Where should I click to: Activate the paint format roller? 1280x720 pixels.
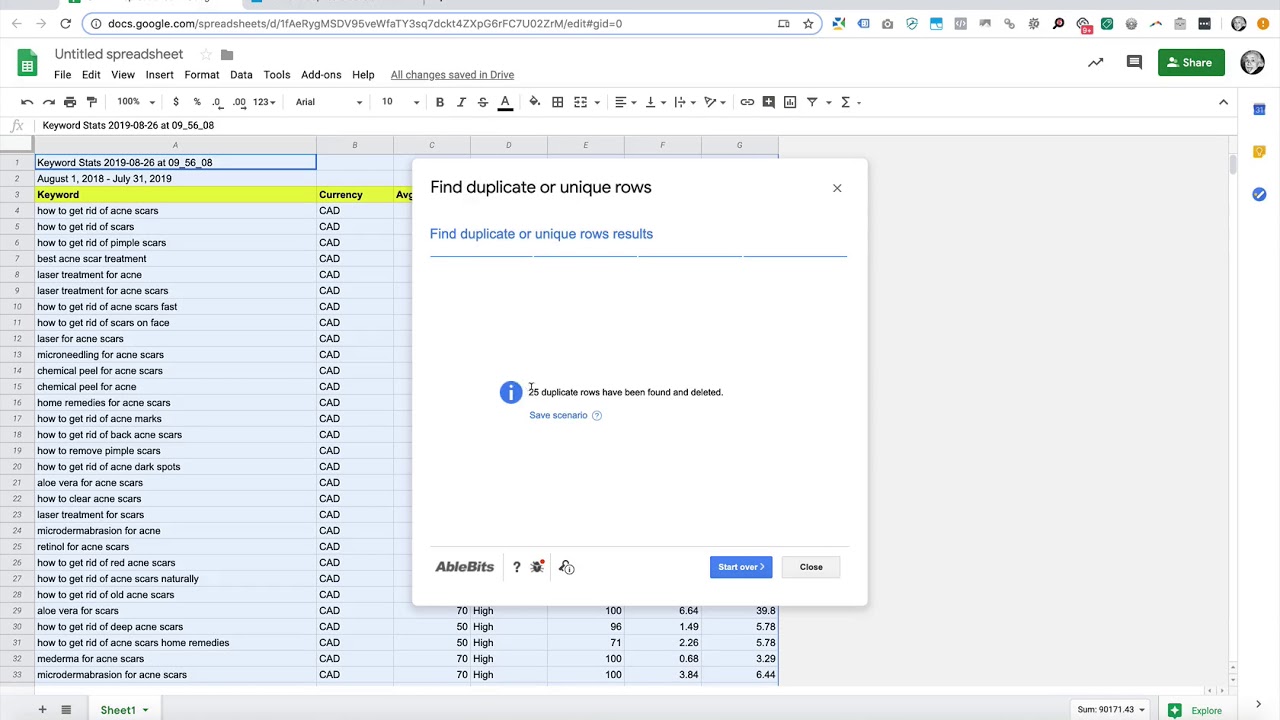click(91, 102)
